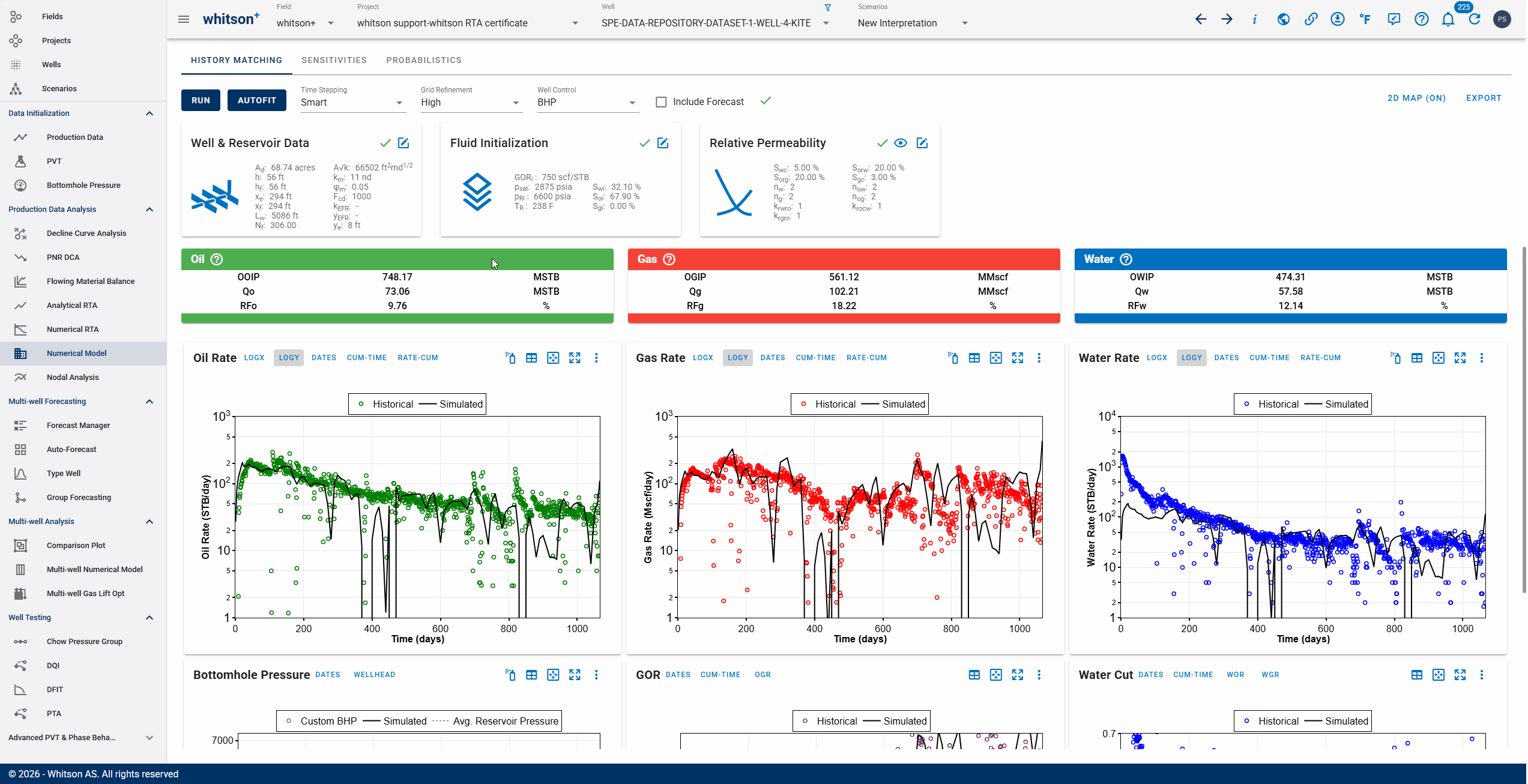
Task: Copy link using the chain icon
Action: tap(1311, 19)
